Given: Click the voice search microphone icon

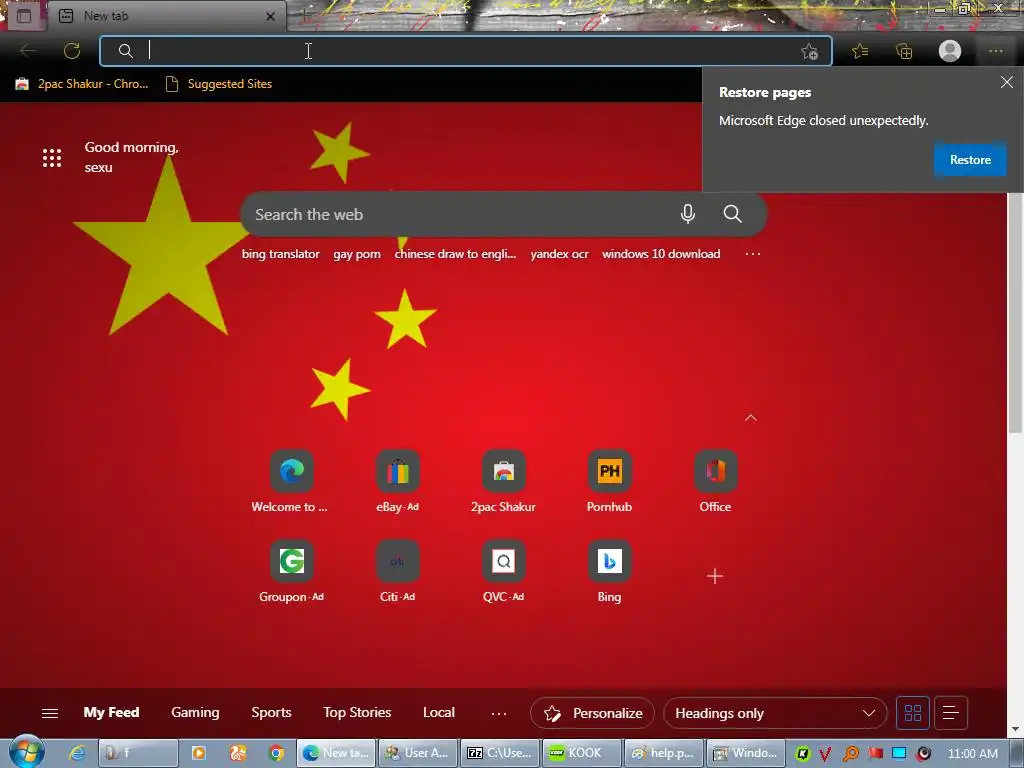Looking at the screenshot, I should pyautogui.click(x=688, y=214).
